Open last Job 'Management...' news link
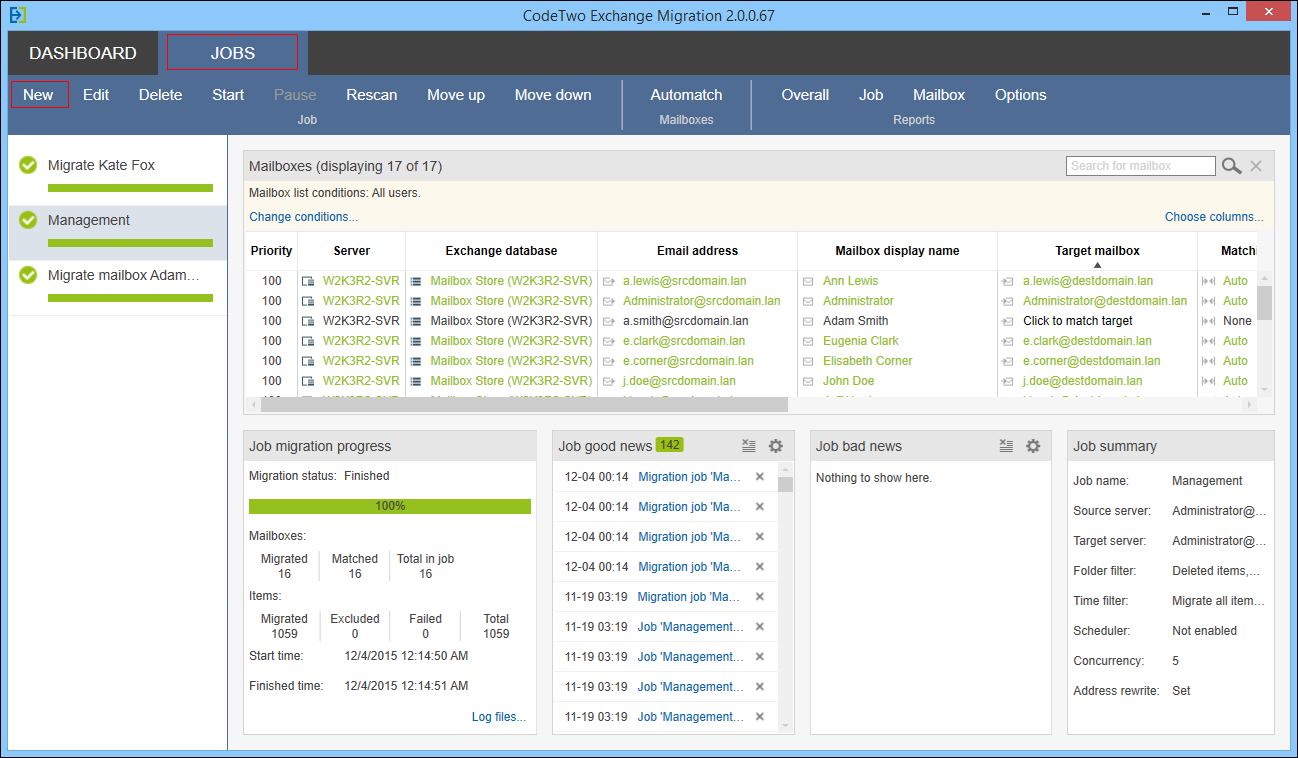1298x758 pixels. tap(691, 717)
